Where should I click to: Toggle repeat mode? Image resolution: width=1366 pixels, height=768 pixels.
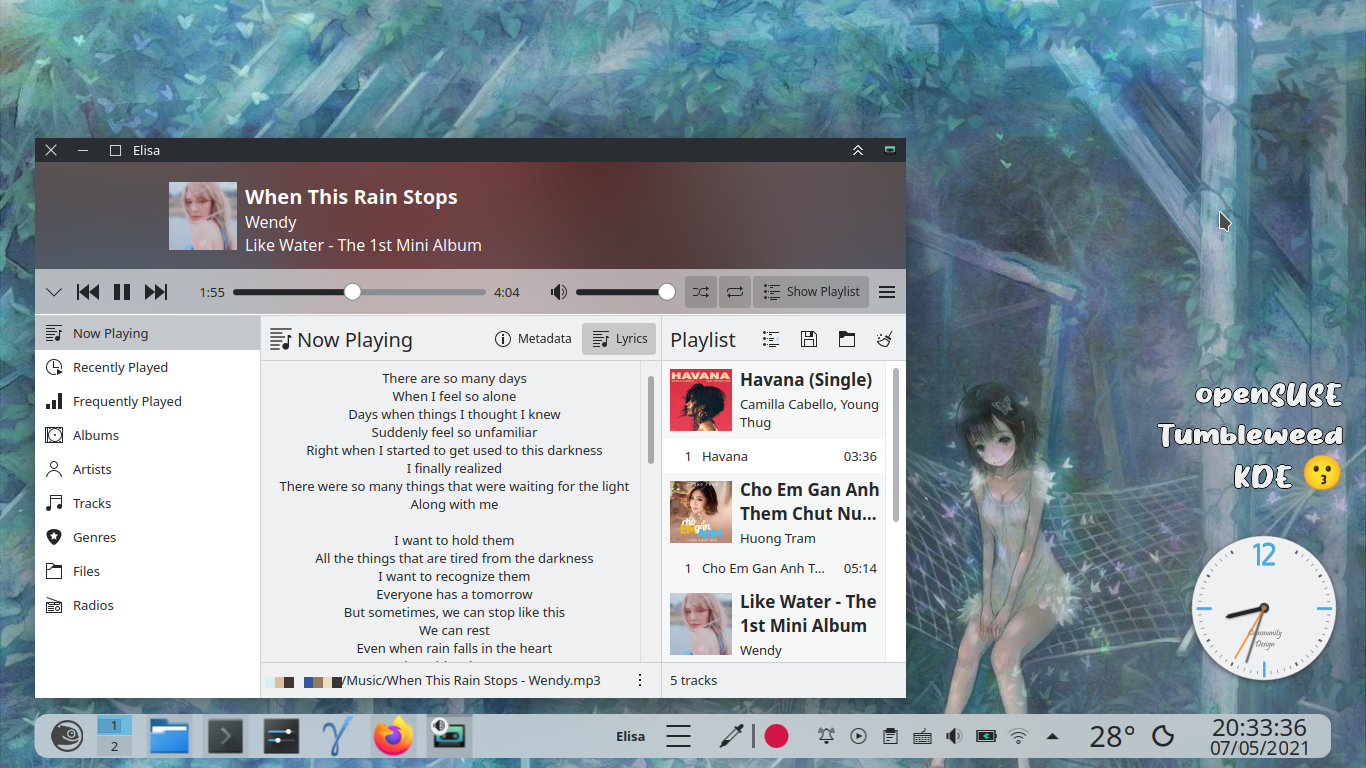(735, 292)
